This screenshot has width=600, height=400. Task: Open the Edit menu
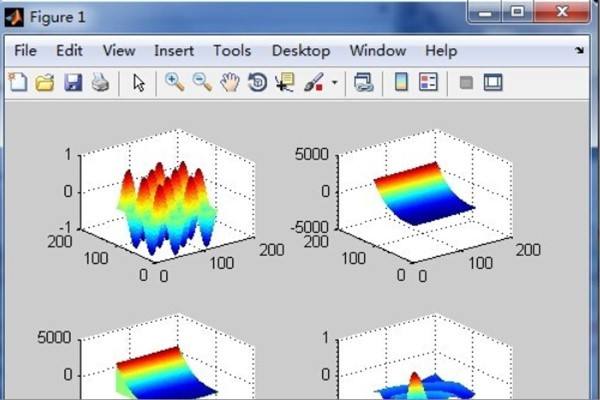coord(69,51)
